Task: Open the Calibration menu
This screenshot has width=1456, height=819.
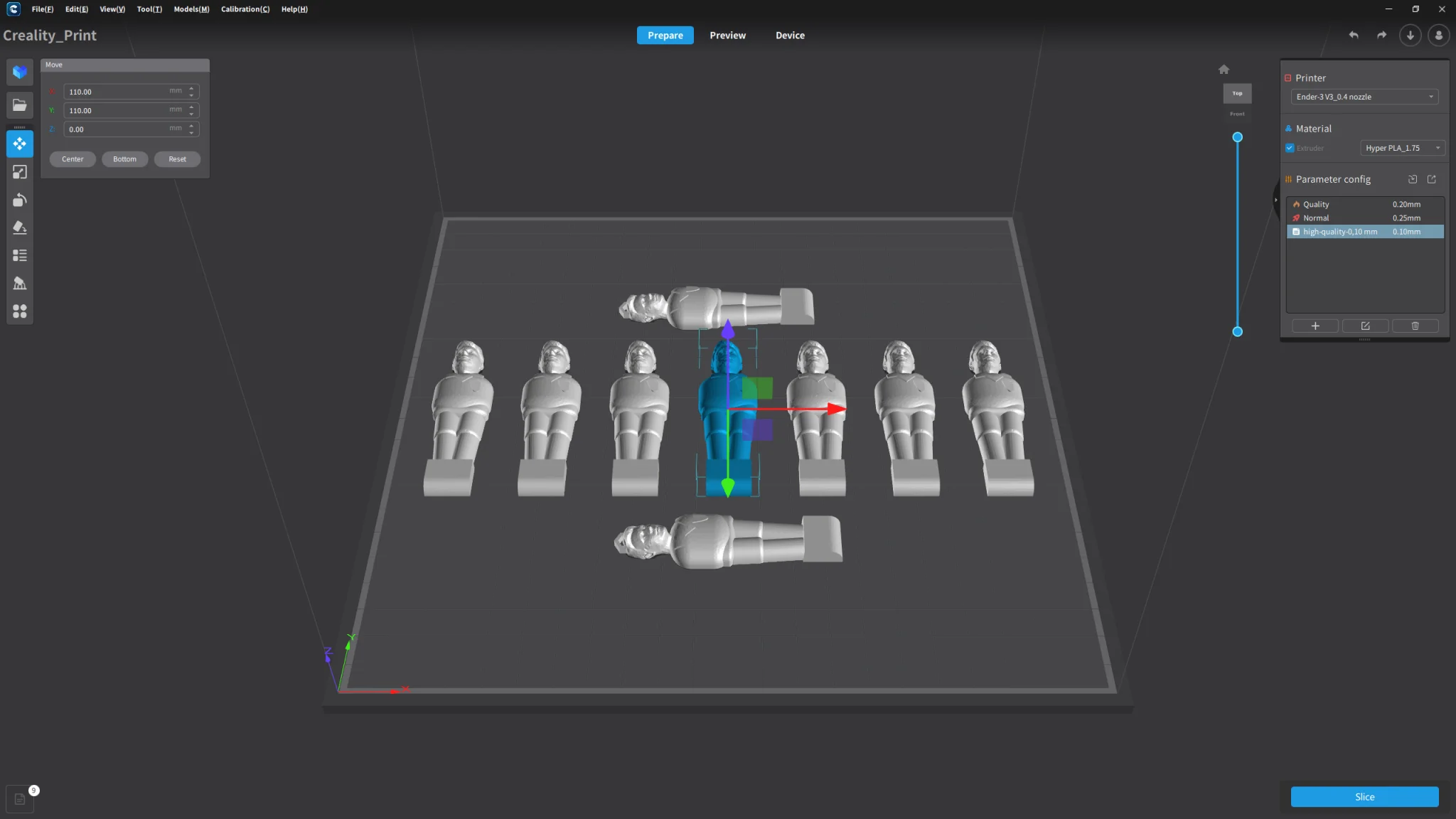Action: 245,9
